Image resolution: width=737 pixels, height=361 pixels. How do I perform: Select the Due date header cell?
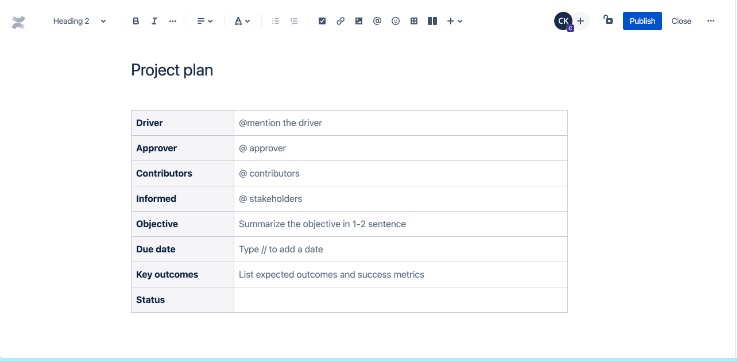click(x=182, y=249)
